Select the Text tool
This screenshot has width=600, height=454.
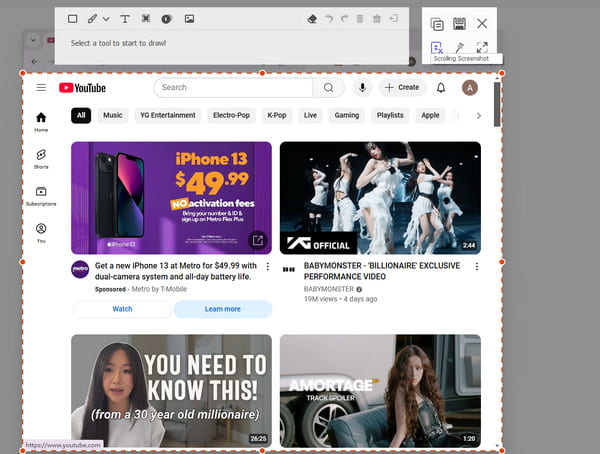[125, 19]
